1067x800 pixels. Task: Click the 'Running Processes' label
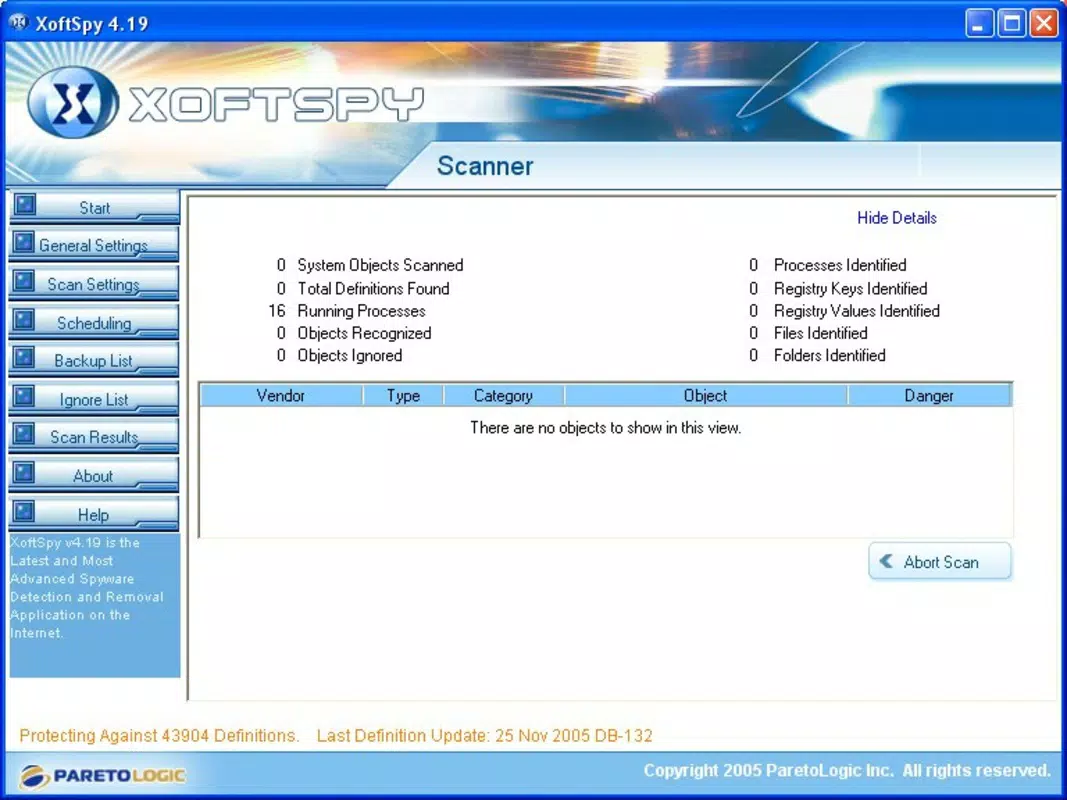click(361, 311)
